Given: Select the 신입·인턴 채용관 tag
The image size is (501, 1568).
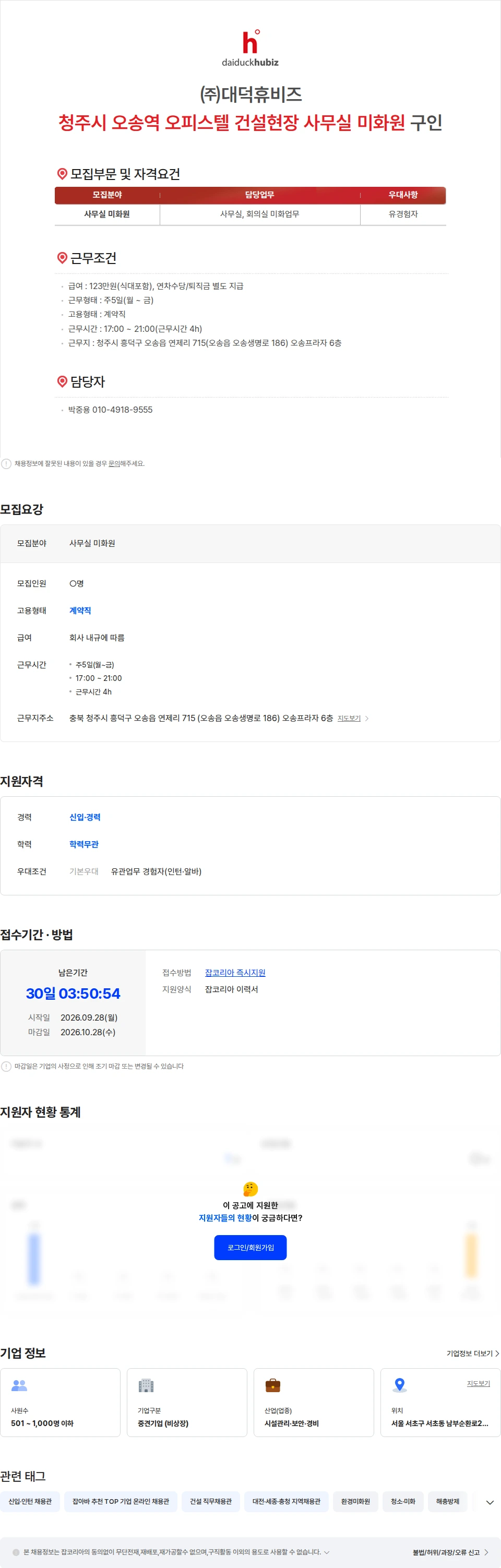Looking at the screenshot, I should pyautogui.click(x=30, y=1502).
